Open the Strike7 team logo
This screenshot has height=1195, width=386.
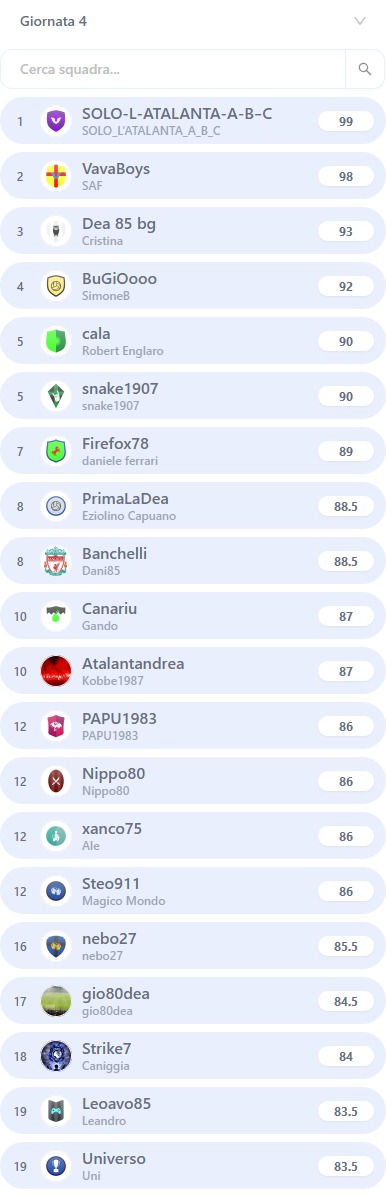pos(56,1056)
